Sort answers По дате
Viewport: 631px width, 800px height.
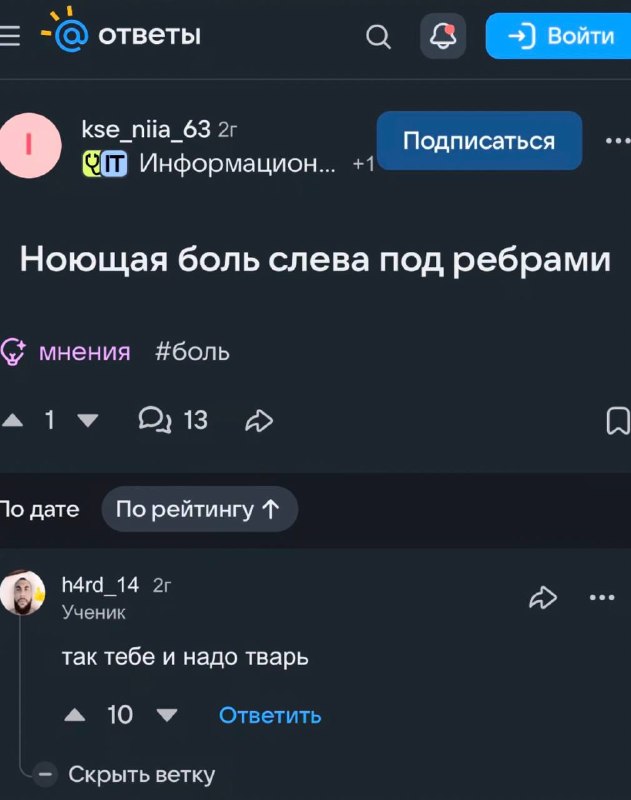[x=40, y=509]
